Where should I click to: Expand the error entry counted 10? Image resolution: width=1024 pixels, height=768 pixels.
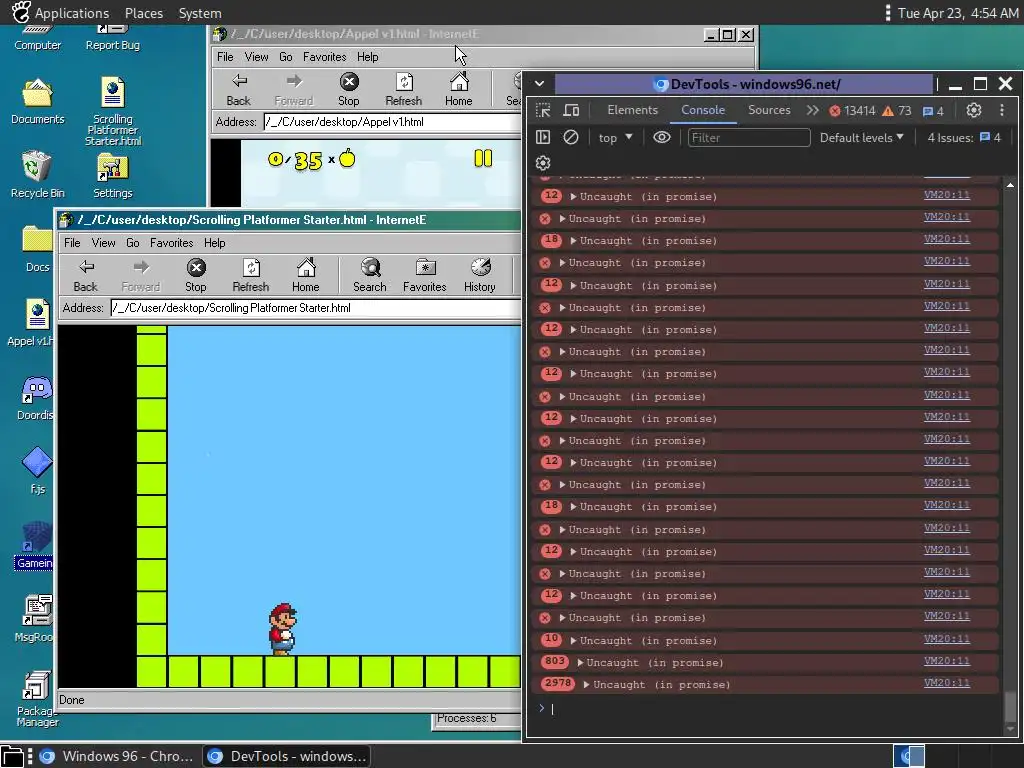point(573,641)
